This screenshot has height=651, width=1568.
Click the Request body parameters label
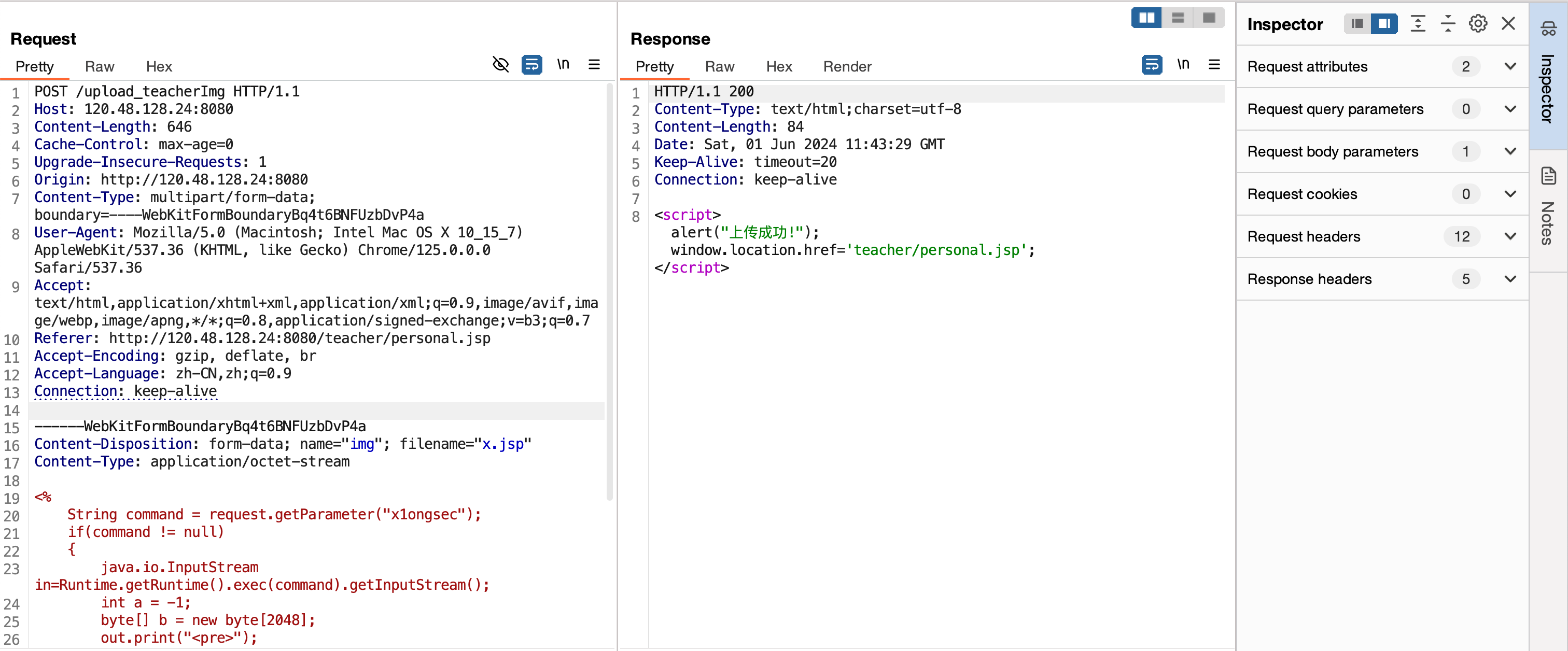[1333, 151]
